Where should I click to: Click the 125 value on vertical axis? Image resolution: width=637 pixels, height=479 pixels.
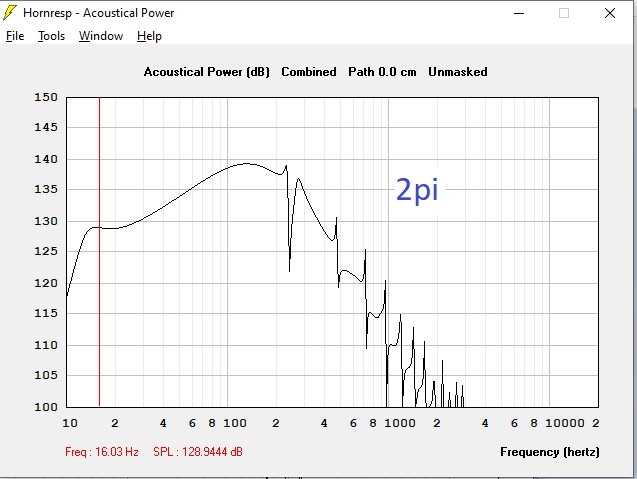click(x=46, y=251)
